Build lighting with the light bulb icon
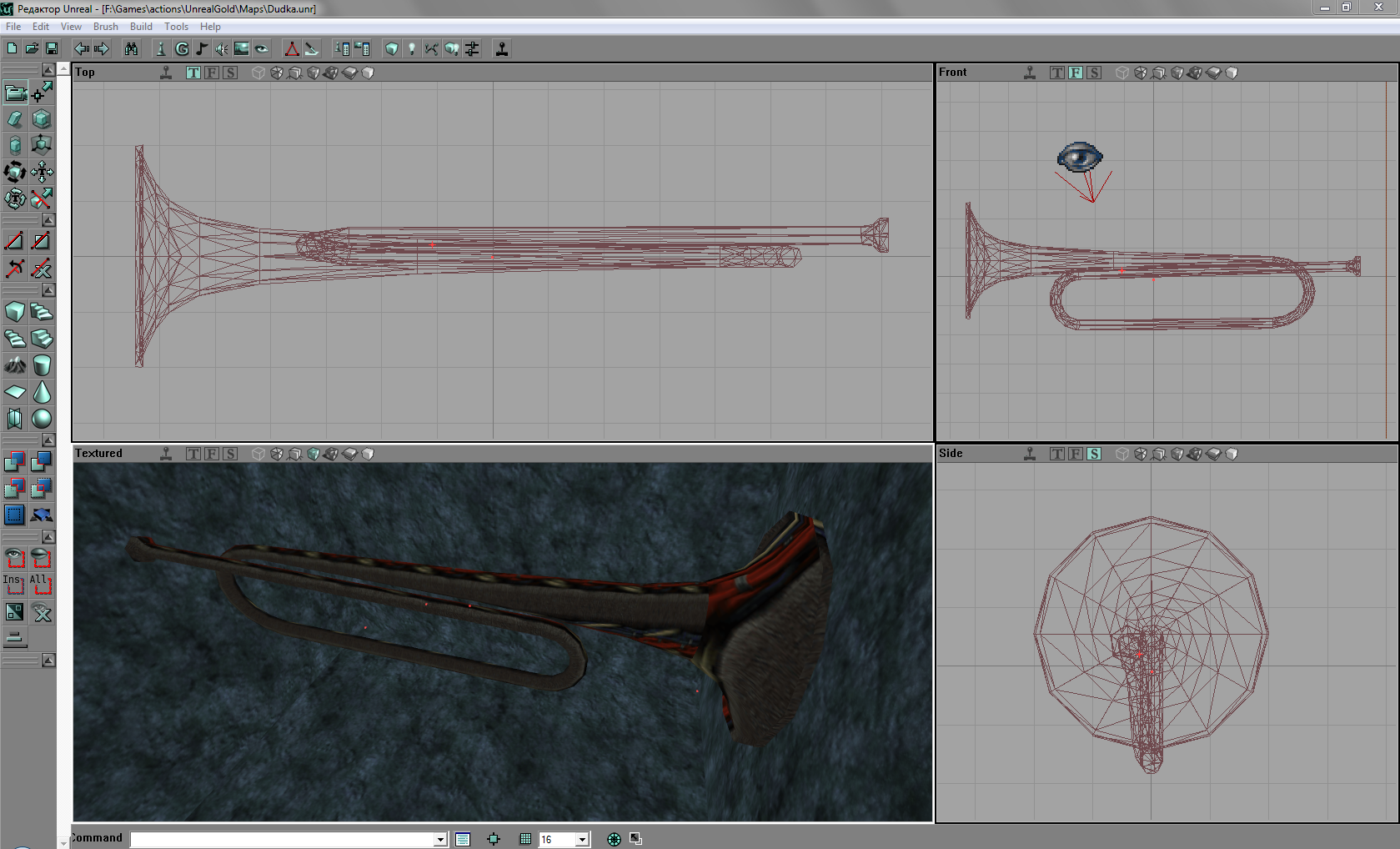This screenshot has height=849, width=1400. click(412, 49)
